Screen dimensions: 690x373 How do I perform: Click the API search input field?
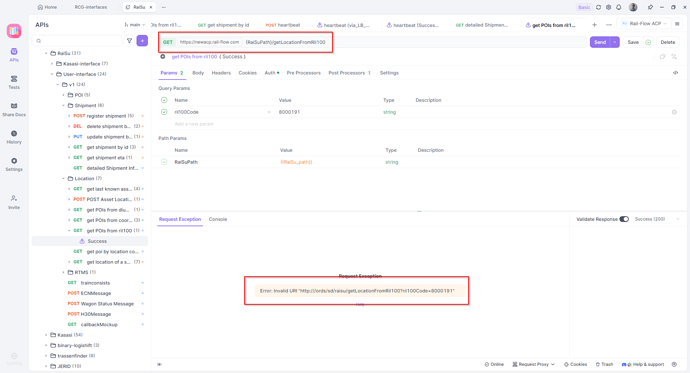[x=77, y=41]
